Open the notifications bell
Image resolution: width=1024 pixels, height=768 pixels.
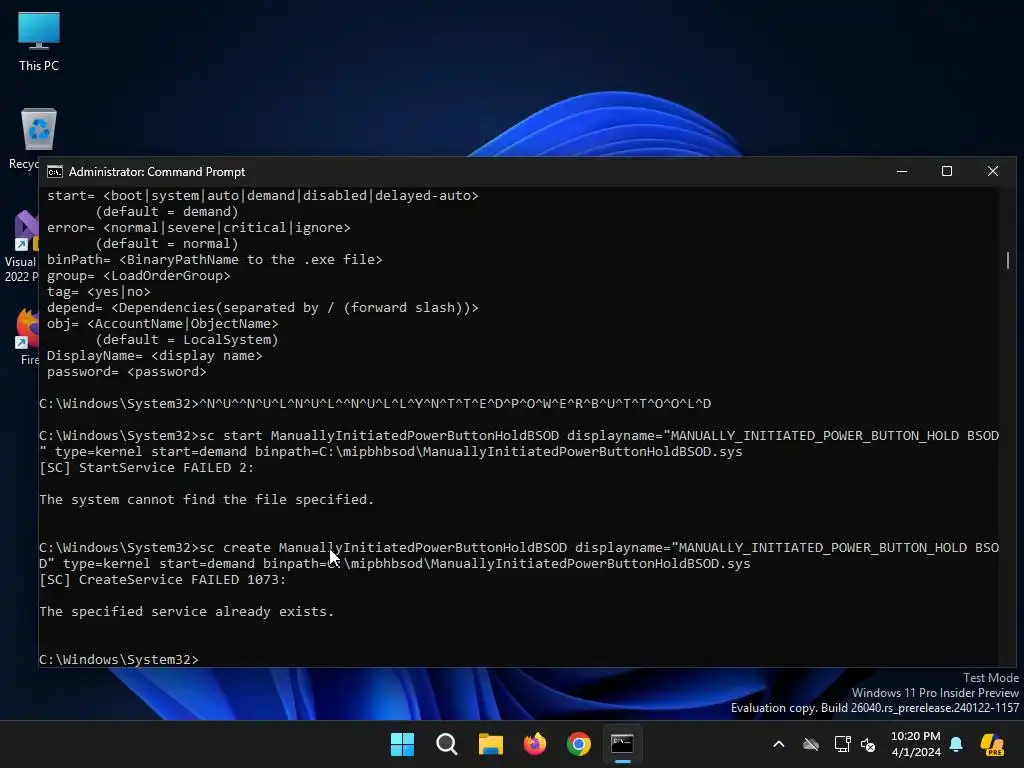pyautogui.click(x=956, y=744)
